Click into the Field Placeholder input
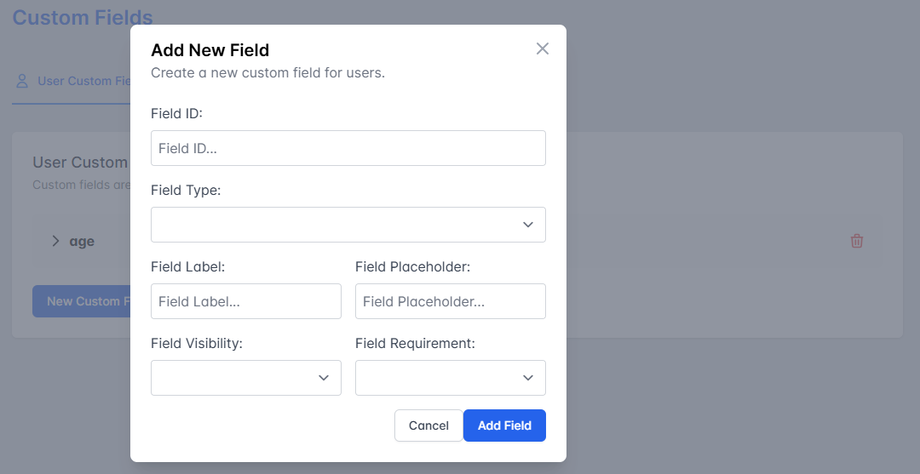 (x=450, y=301)
